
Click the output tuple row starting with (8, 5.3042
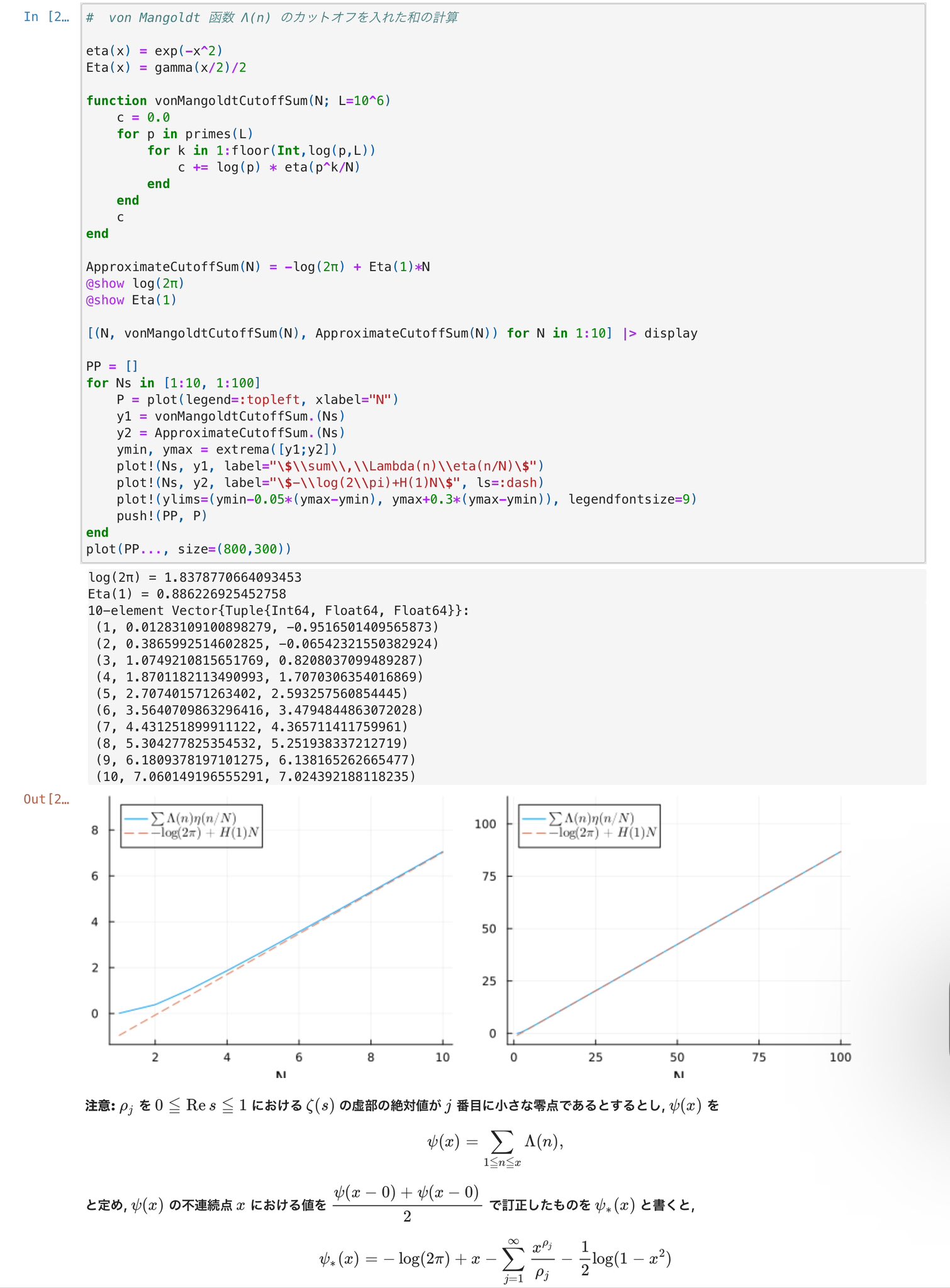pyautogui.click(x=252, y=743)
